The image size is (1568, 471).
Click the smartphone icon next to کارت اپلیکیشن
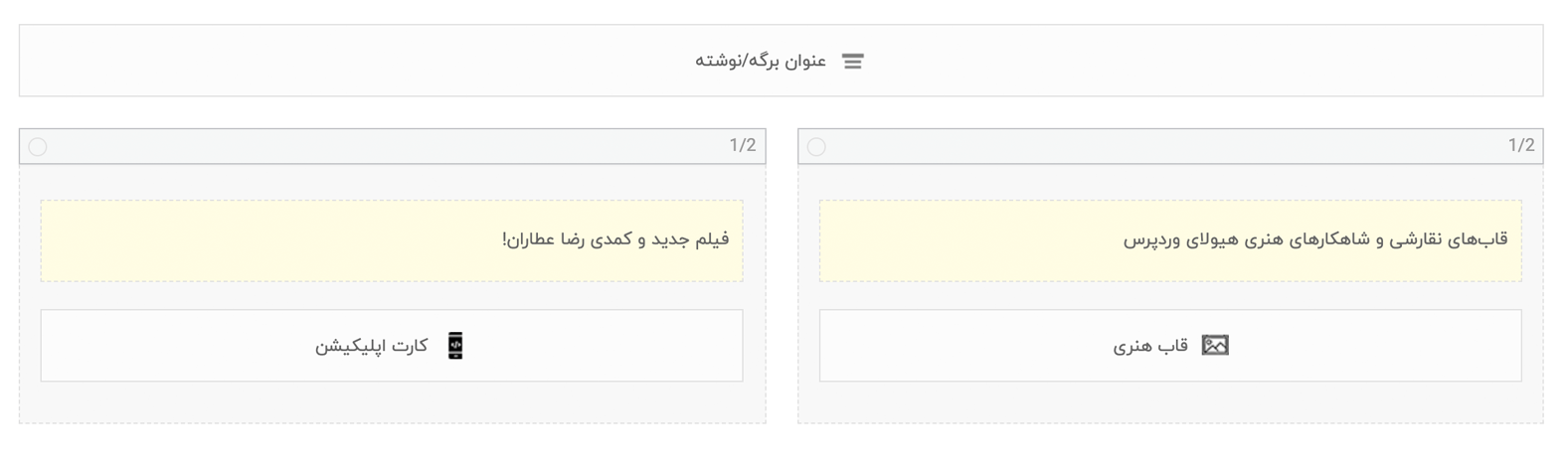click(x=455, y=346)
